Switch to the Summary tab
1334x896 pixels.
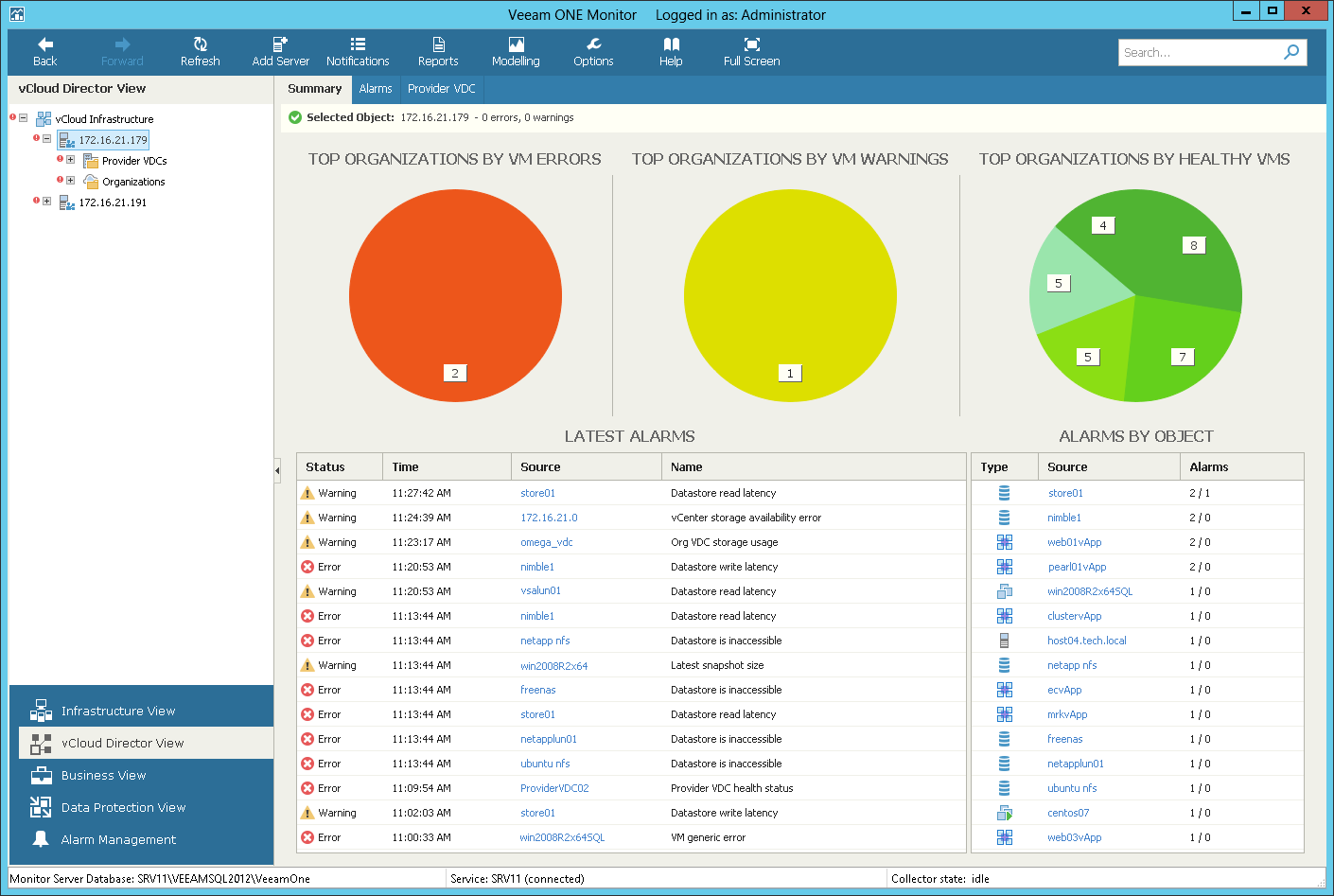click(x=314, y=89)
